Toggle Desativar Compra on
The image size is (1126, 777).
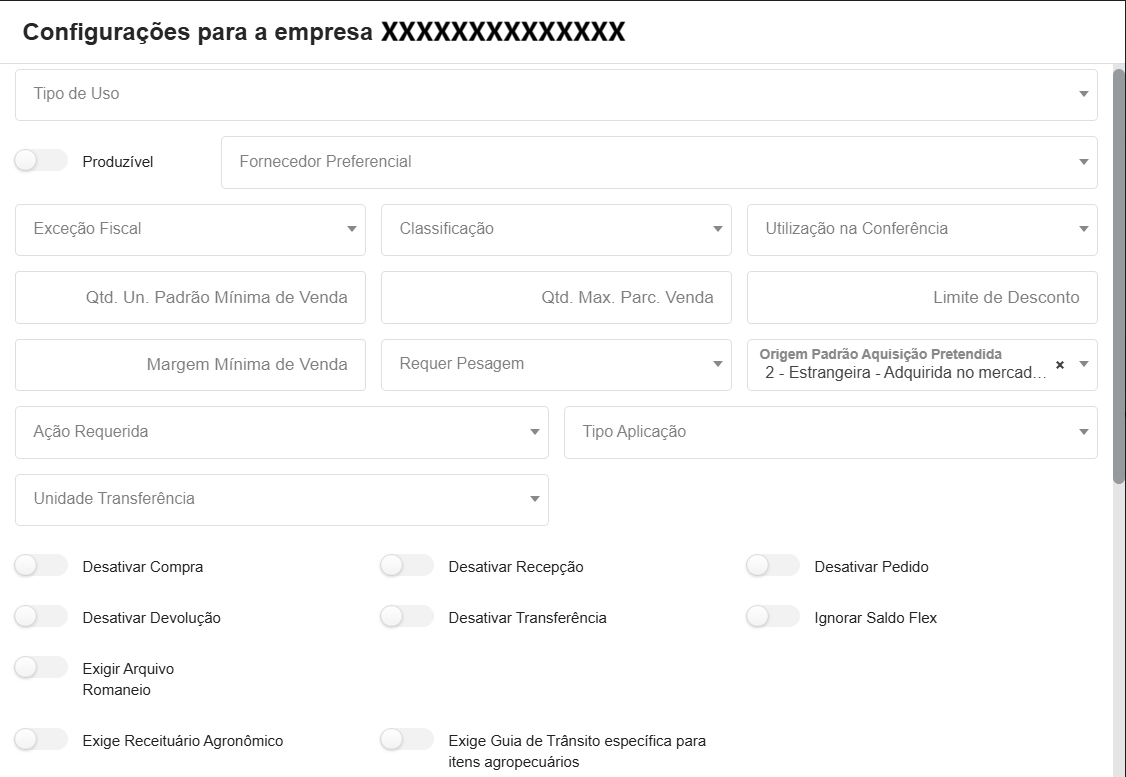(x=41, y=566)
